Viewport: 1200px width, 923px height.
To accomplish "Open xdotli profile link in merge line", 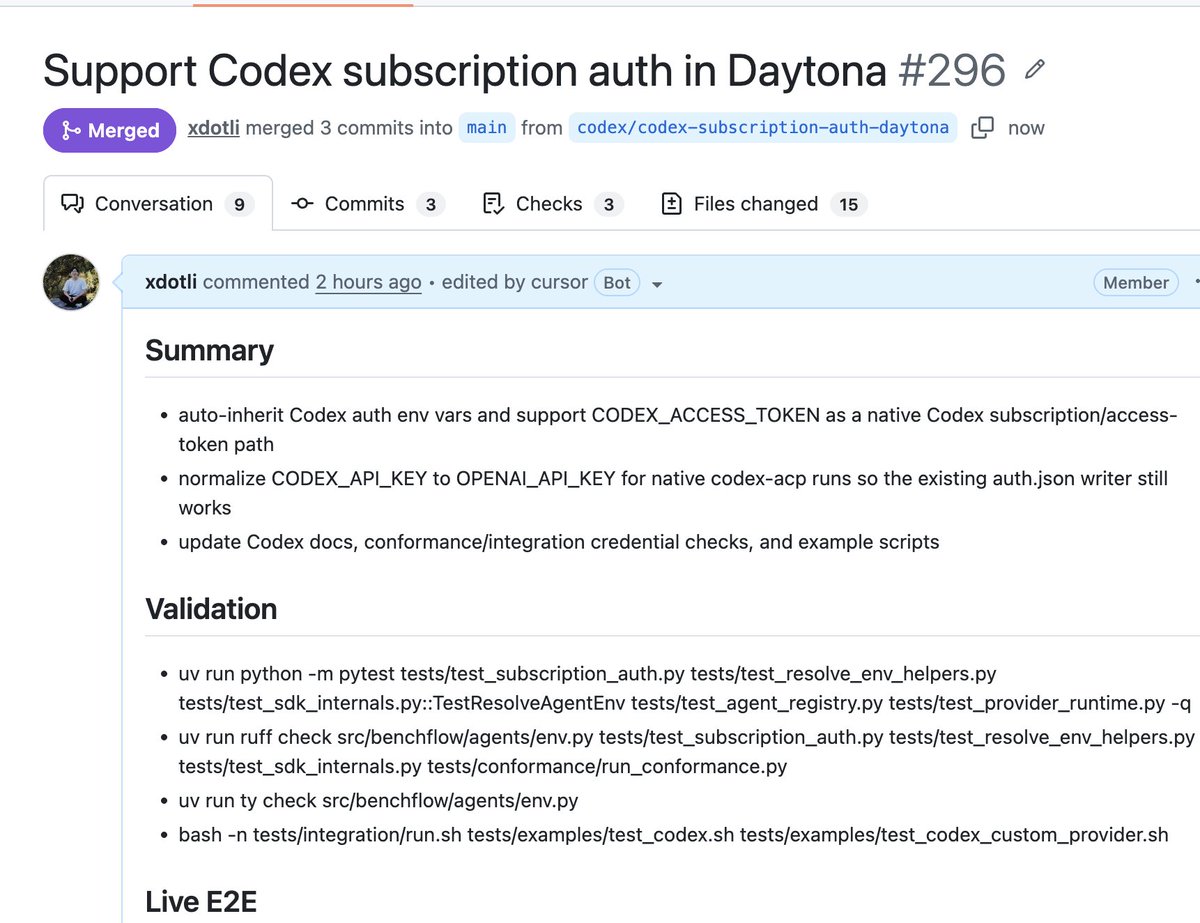I will click(x=213, y=128).
